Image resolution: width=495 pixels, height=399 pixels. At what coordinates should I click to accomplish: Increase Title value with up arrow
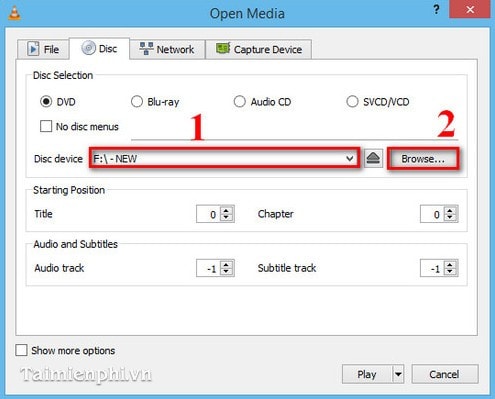[x=227, y=210]
